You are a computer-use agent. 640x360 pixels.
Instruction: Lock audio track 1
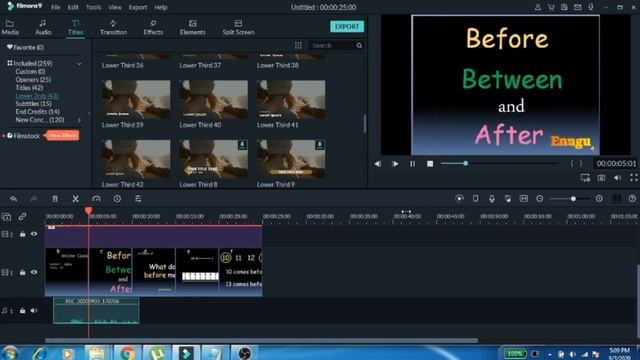click(22, 311)
